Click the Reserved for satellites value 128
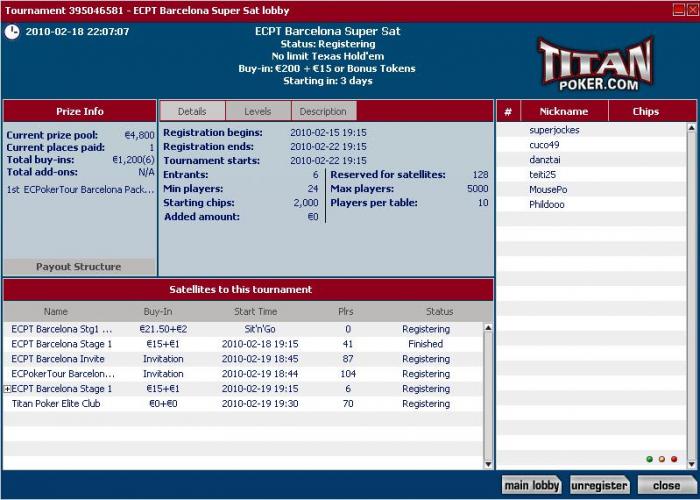This screenshot has width=700, height=500. pos(480,175)
